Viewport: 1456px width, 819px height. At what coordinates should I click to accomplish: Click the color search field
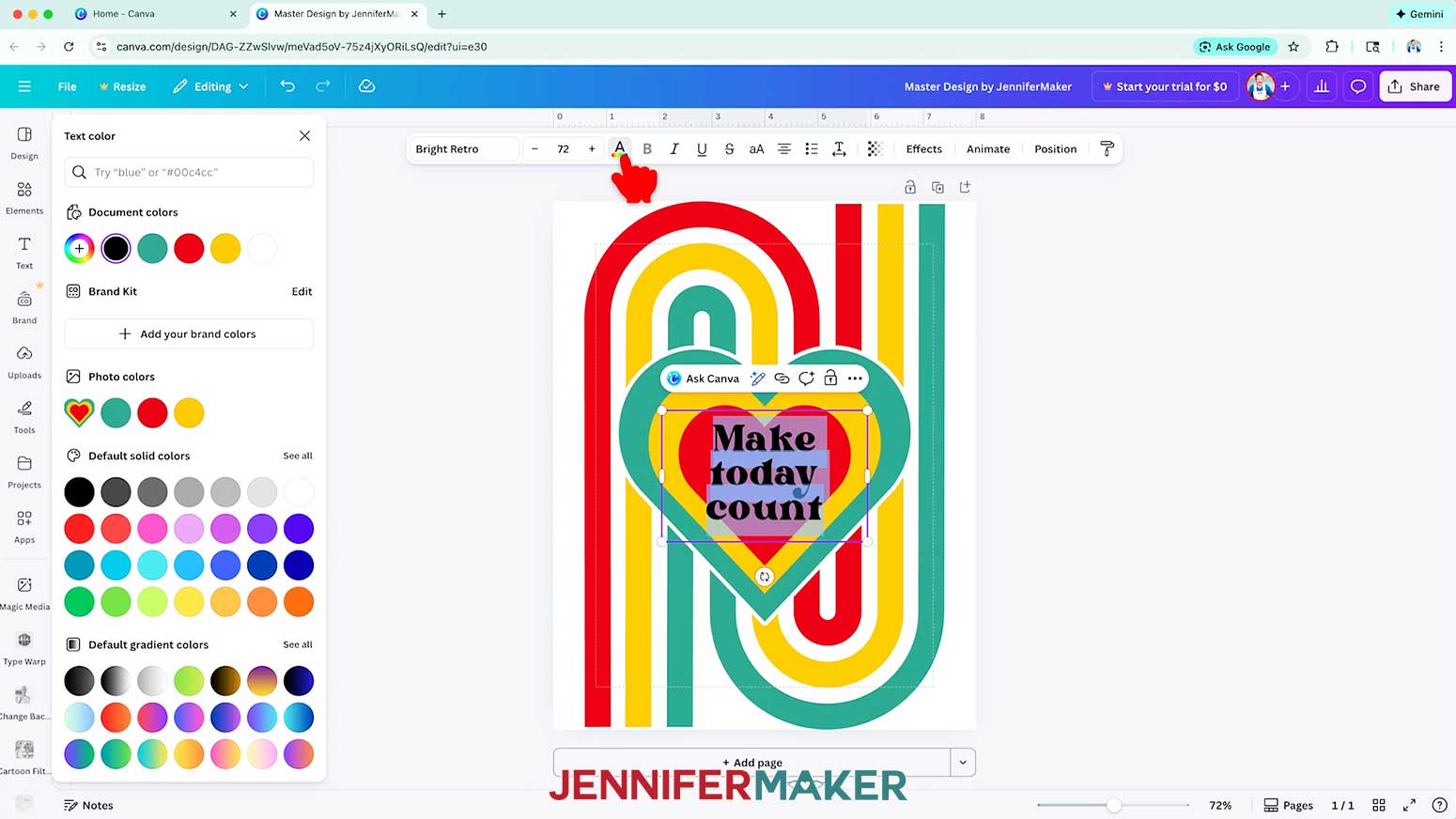point(189,173)
